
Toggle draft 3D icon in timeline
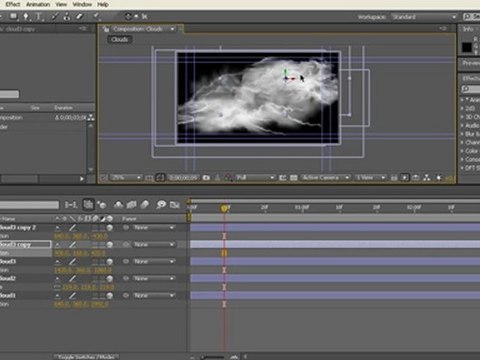pos(102,205)
